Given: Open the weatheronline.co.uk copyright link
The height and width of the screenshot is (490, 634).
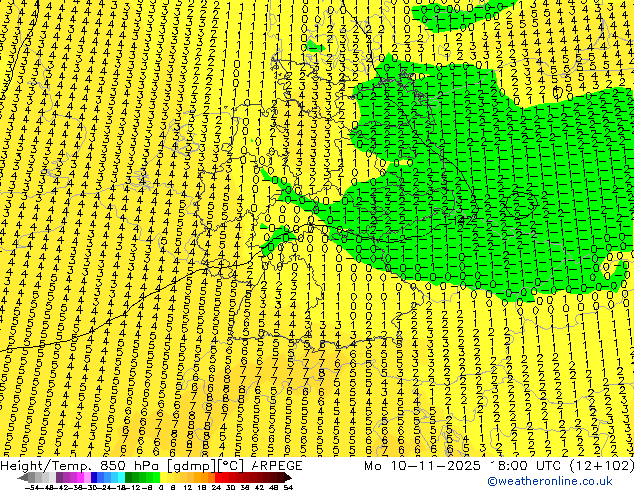Looking at the screenshot, I should click(549, 481).
